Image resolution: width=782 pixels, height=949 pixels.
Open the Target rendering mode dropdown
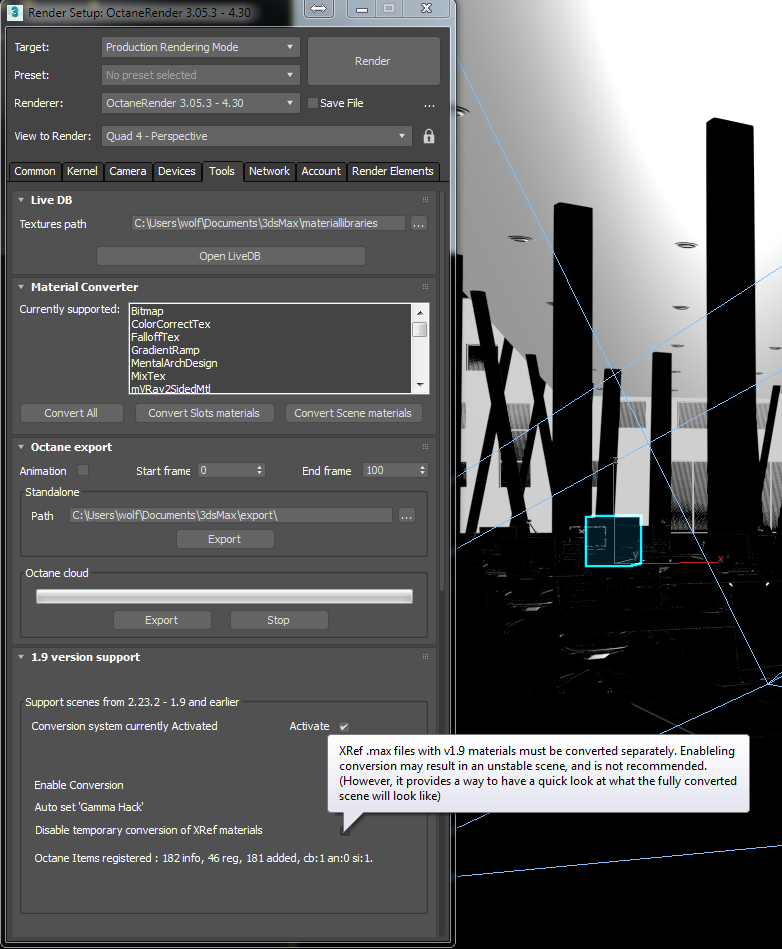click(x=200, y=47)
